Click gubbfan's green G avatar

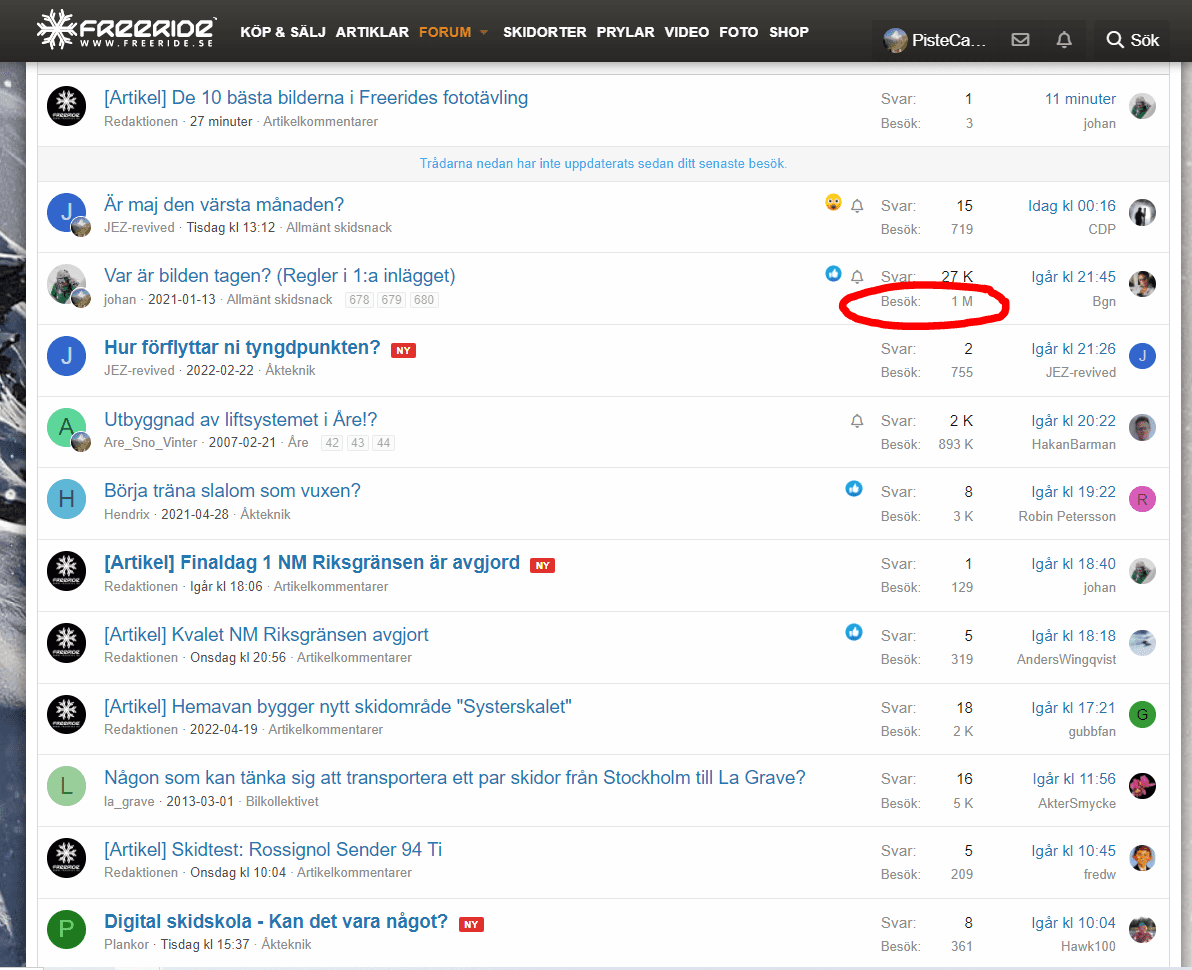(1142, 714)
